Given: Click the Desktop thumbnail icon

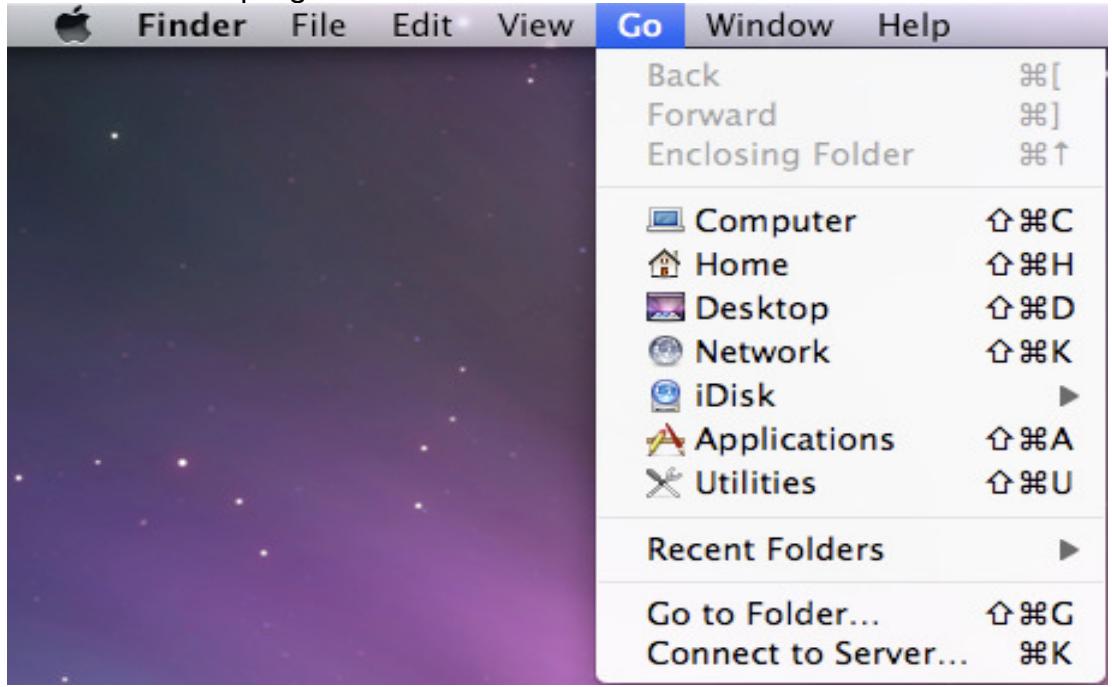Looking at the screenshot, I should 665,307.
